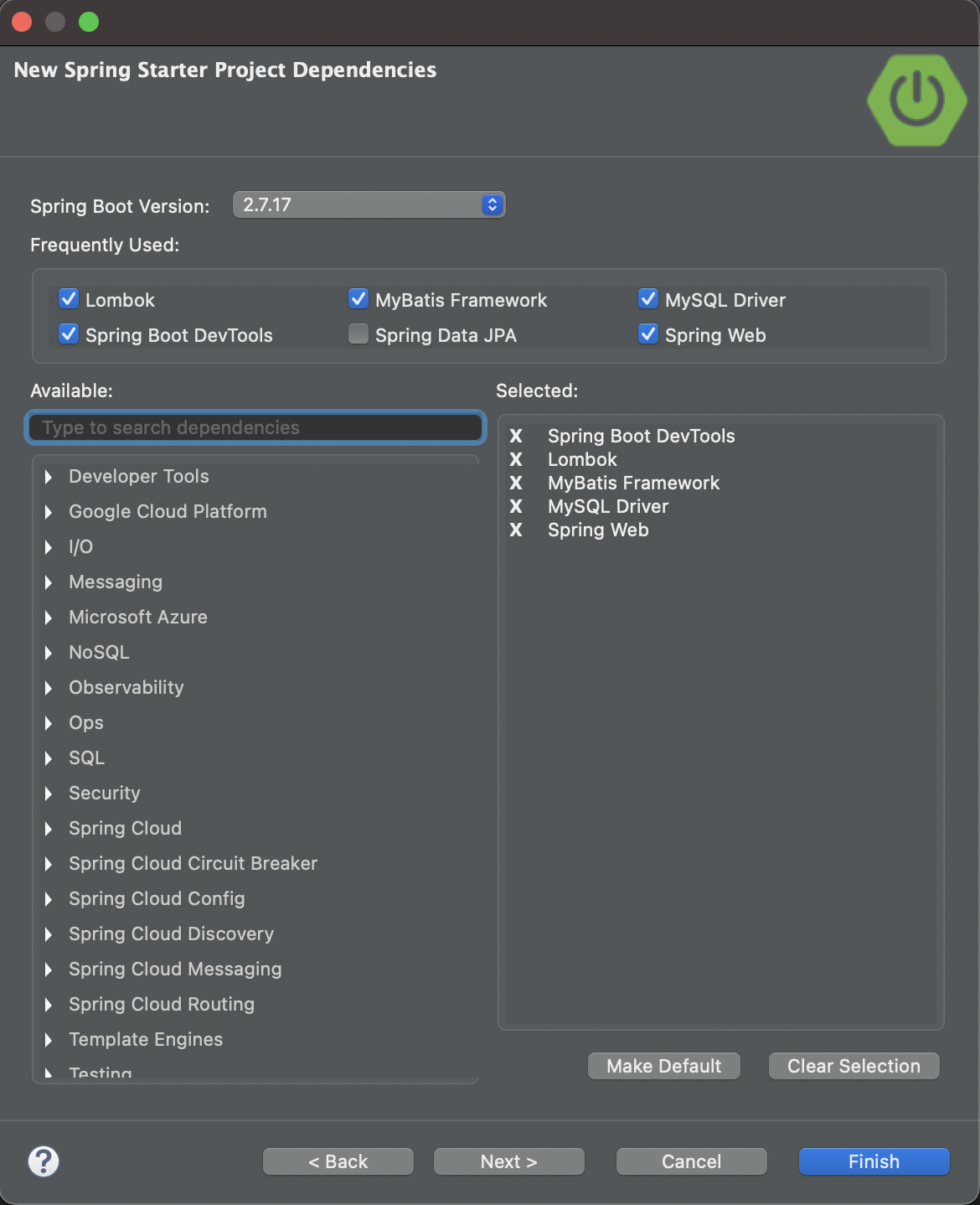Screen dimensions: 980x1205
Task: Select the Template Engines tree item
Action: (146, 1039)
